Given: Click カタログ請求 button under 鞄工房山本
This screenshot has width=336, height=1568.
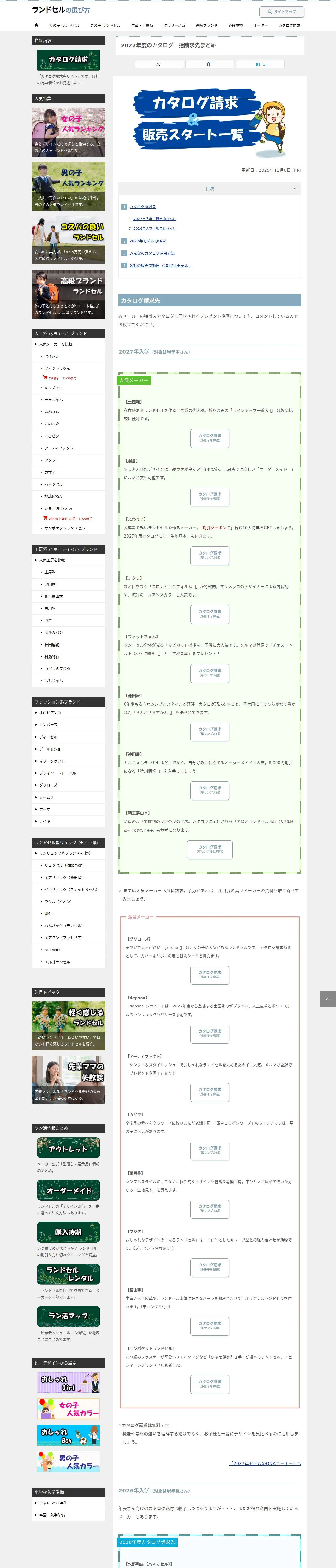Looking at the screenshot, I should pyautogui.click(x=210, y=850).
